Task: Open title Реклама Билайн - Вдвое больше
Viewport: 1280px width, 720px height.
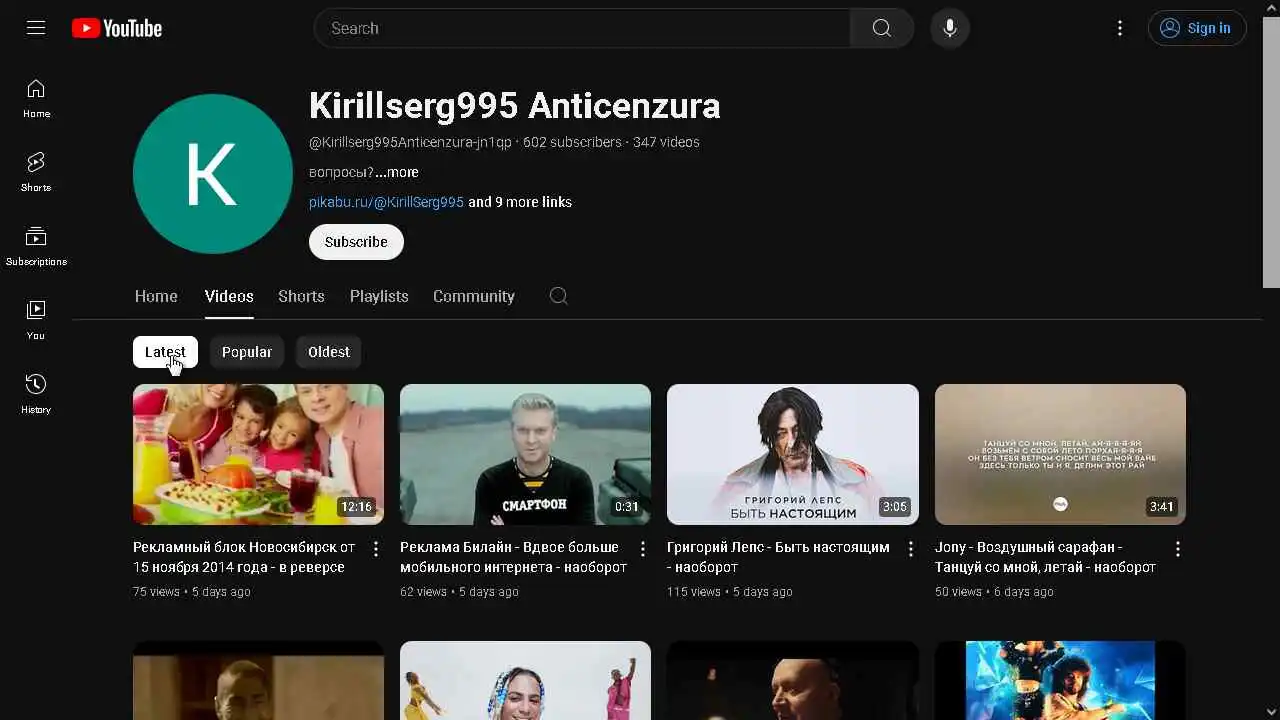Action: pyautogui.click(x=513, y=557)
